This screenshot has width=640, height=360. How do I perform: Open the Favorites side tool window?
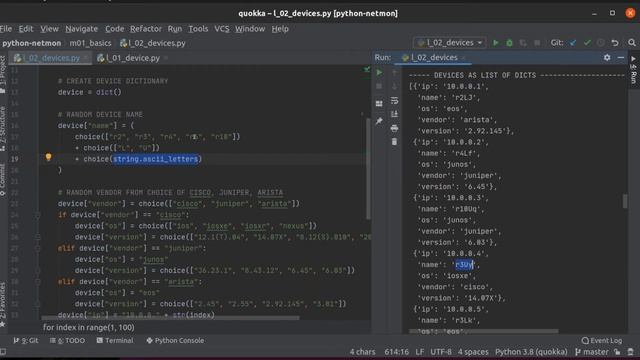pos(3,304)
